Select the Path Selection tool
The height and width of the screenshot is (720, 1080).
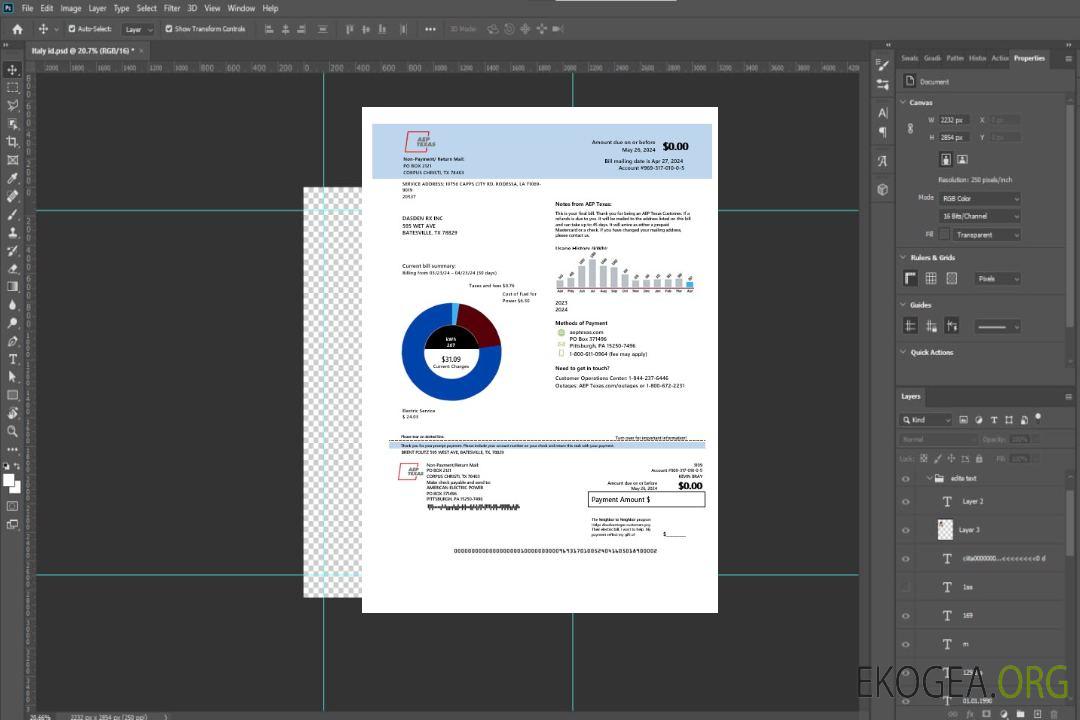click(x=12, y=377)
